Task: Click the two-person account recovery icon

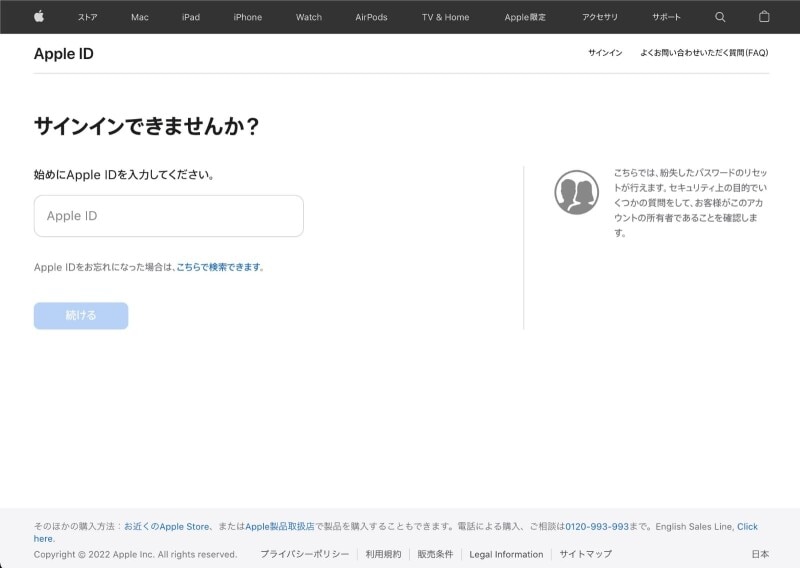Action: tap(577, 192)
